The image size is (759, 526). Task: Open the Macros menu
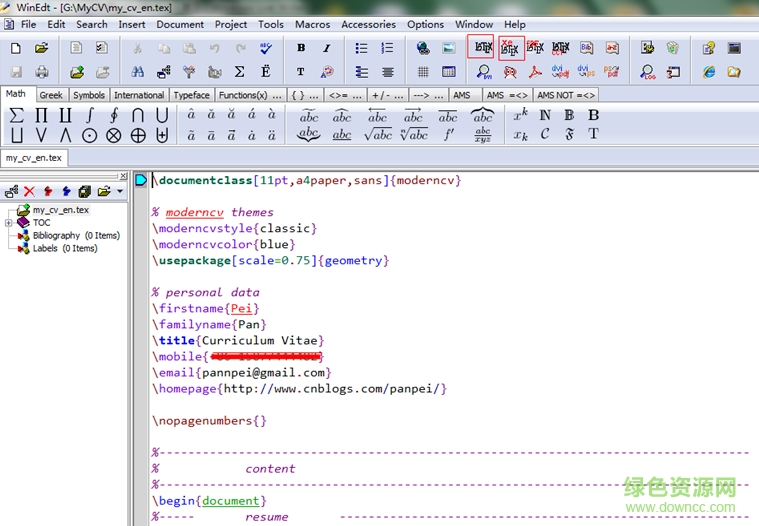[x=312, y=24]
